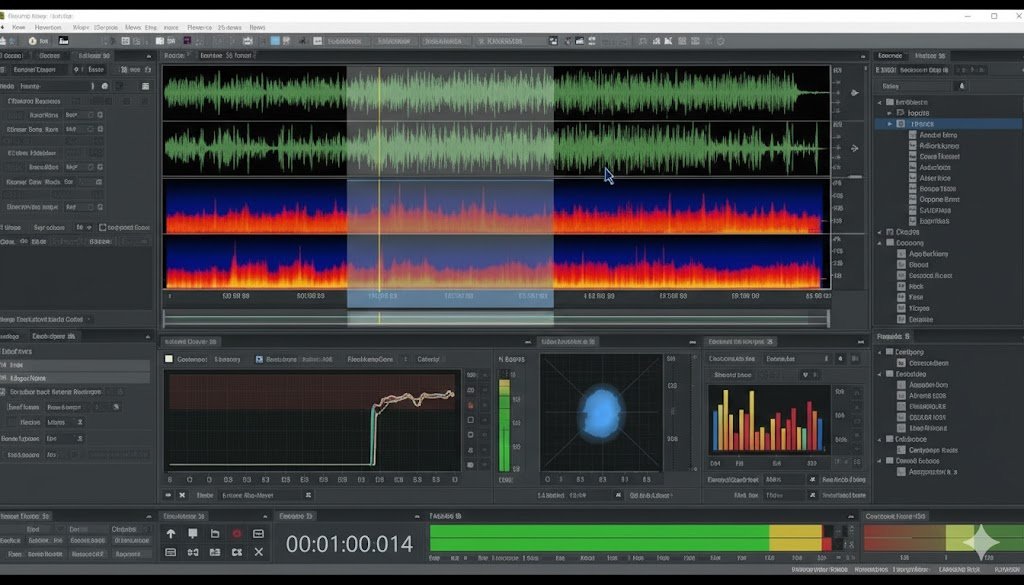Image resolution: width=1024 pixels, height=585 pixels.
Task: Toggle the blue checkbox above the curve graph
Action: point(259,359)
